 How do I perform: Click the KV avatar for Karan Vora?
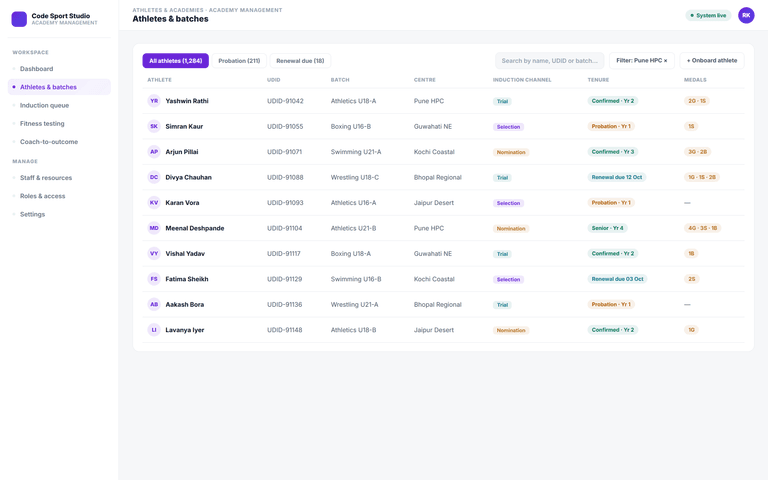pyautogui.click(x=154, y=203)
